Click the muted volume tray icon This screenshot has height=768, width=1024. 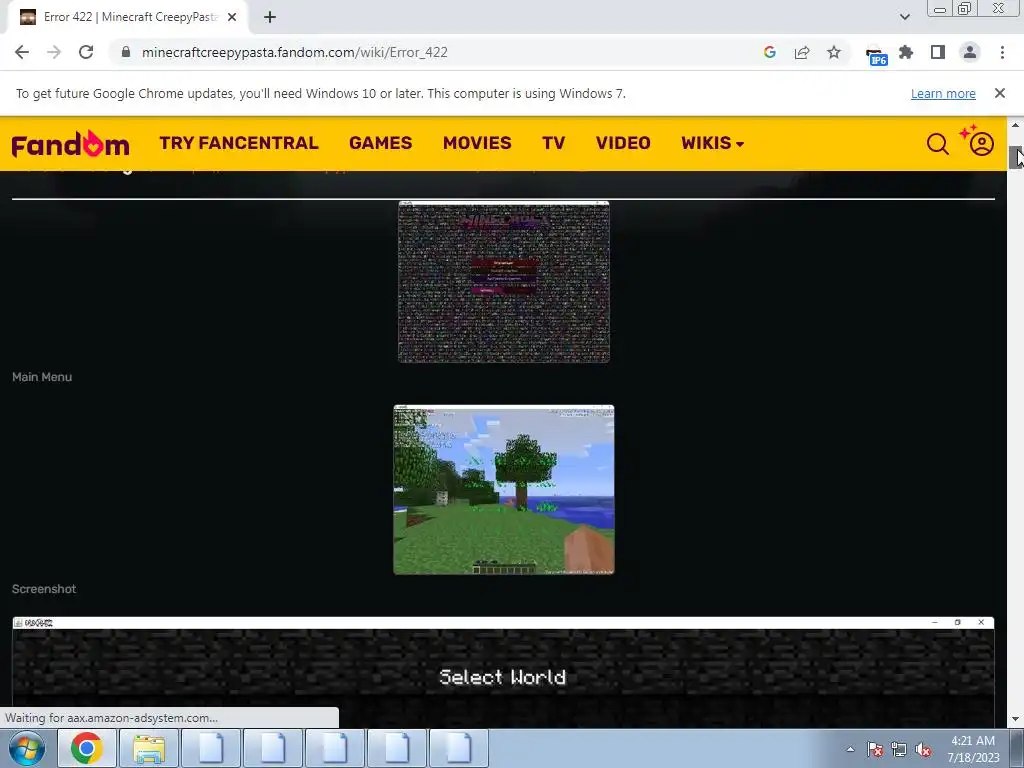pos(923,749)
